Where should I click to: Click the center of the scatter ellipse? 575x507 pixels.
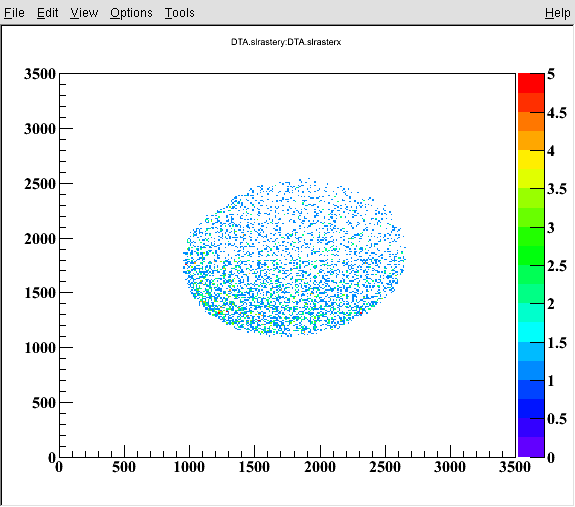[294, 257]
